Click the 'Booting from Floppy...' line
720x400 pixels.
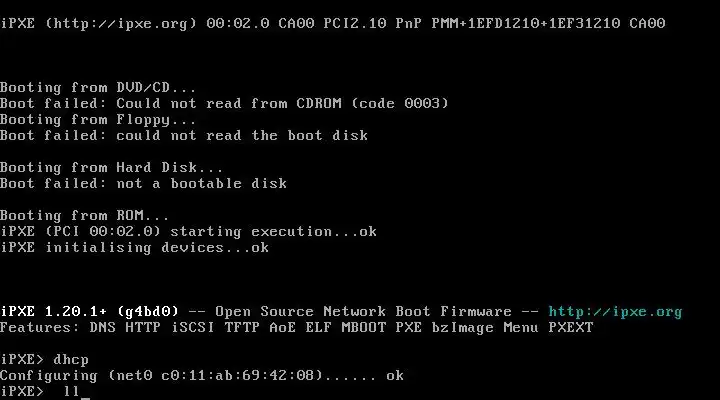pos(98,120)
